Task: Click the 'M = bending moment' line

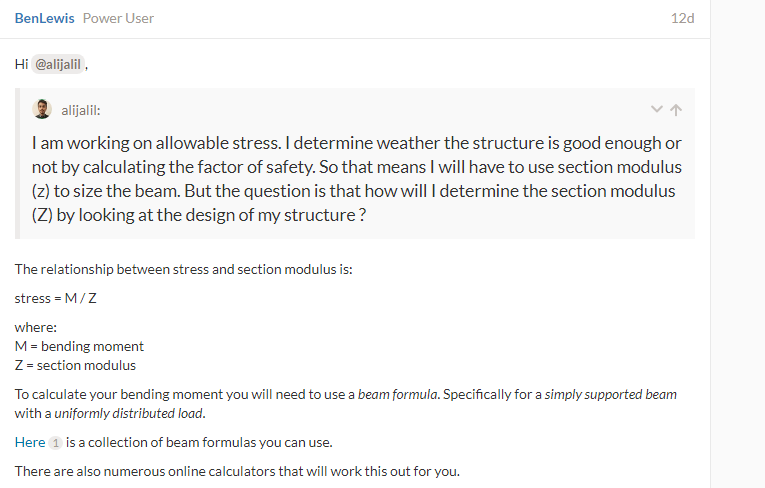Action: (79, 346)
